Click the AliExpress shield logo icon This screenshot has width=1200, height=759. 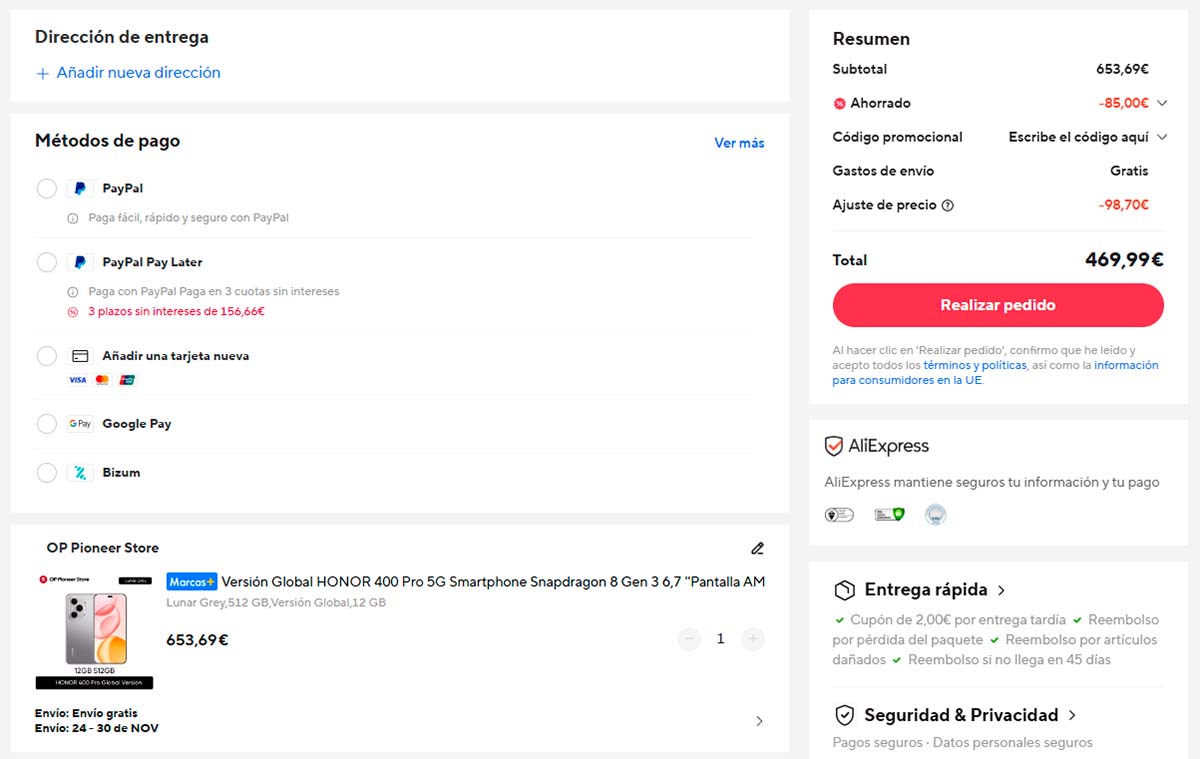pyautogui.click(x=834, y=446)
